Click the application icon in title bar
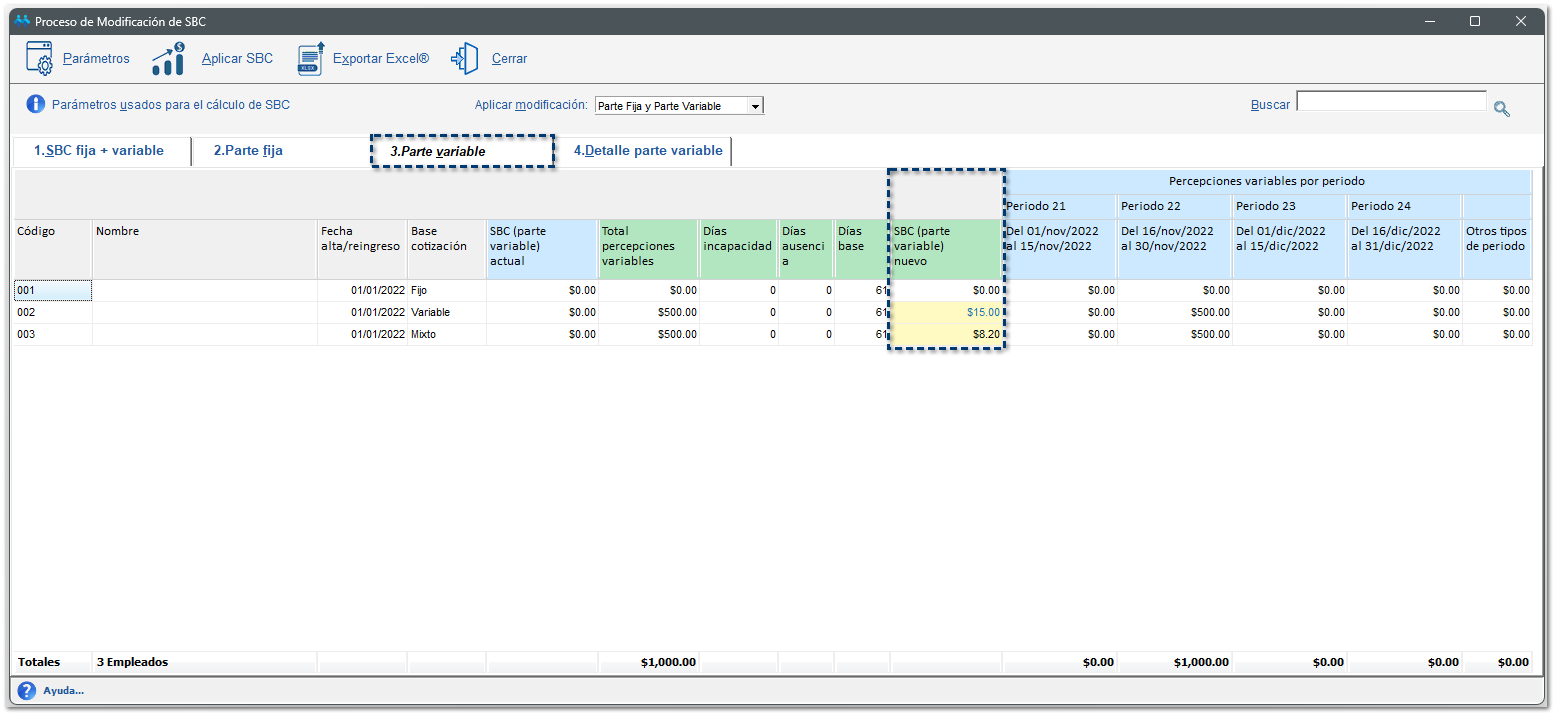Image resolution: width=1556 pixels, height=716 pixels. [23, 21]
